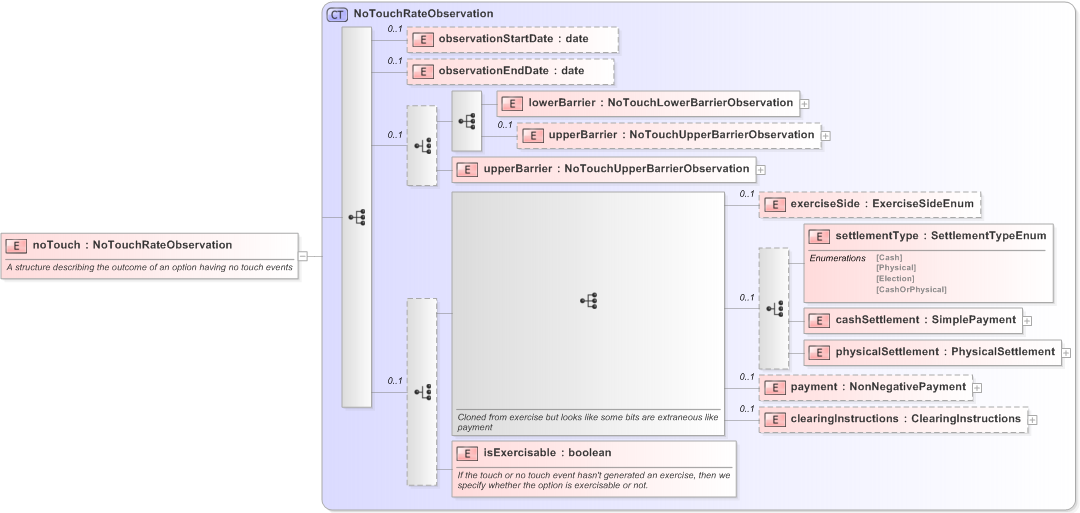
Task: Select isExercisable : boolean label
Action: [547, 453]
